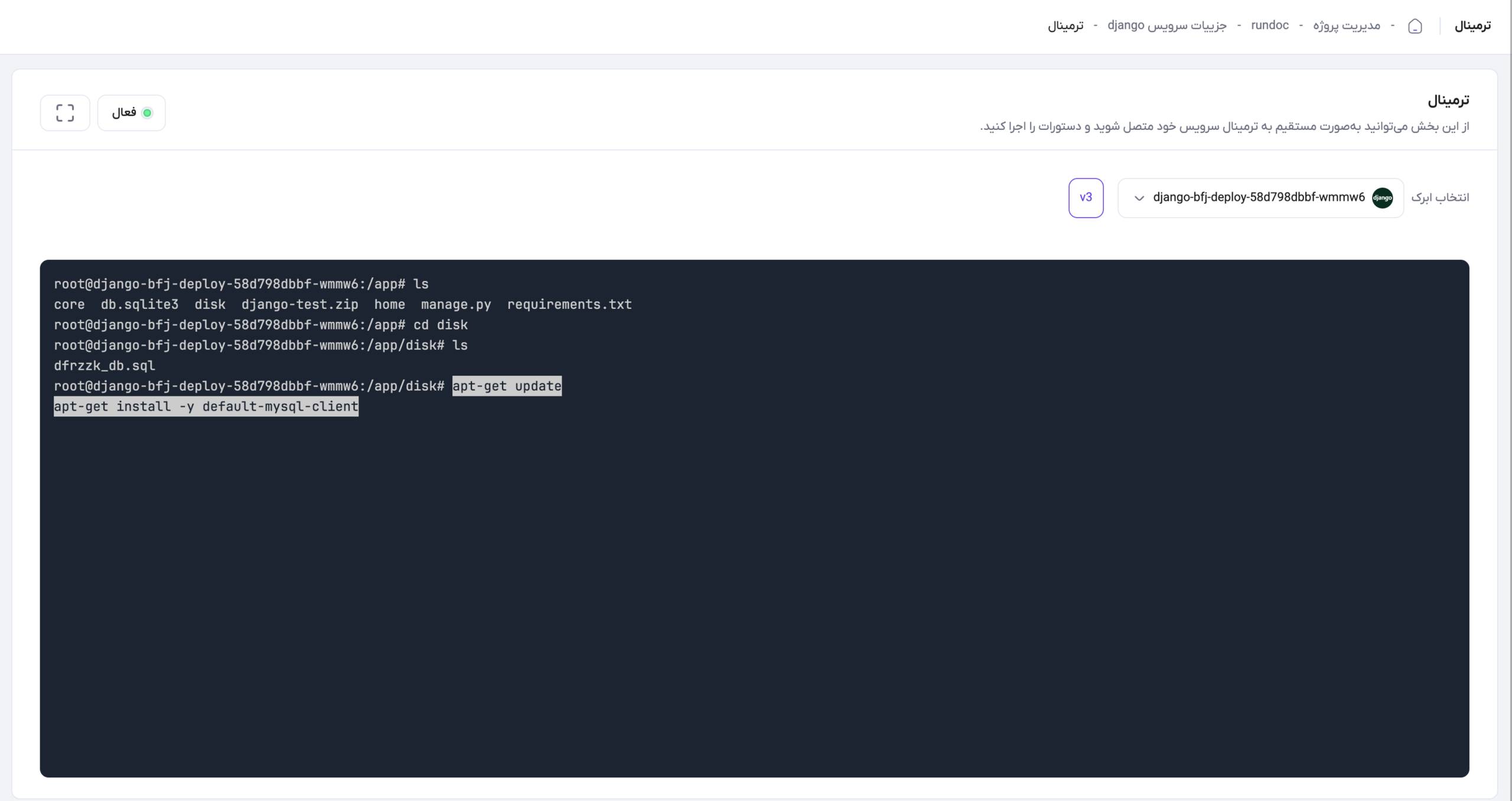Image resolution: width=1512 pixels, height=801 pixels.
Task: Click the ترمینال breadcrumb item
Action: pyautogui.click(x=1065, y=25)
